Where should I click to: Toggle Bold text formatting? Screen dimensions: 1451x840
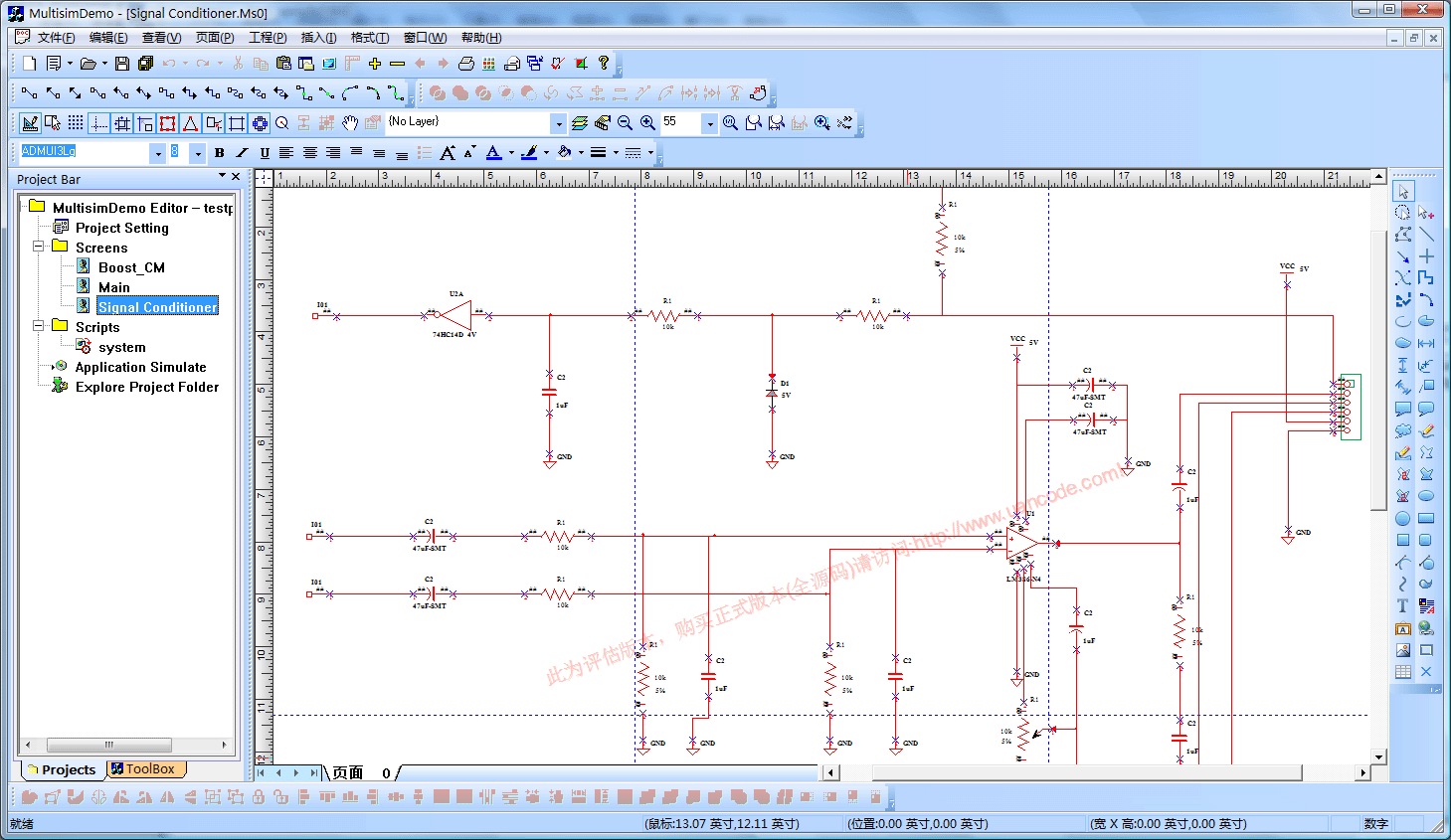[219, 153]
